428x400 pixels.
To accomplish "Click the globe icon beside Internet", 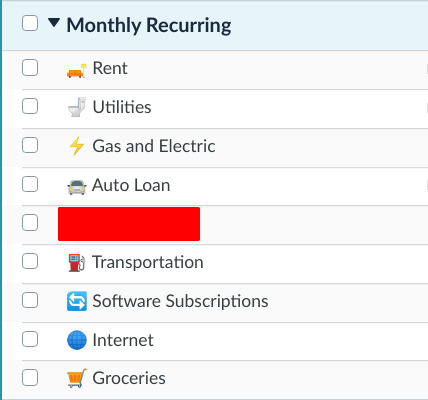I will (x=77, y=340).
